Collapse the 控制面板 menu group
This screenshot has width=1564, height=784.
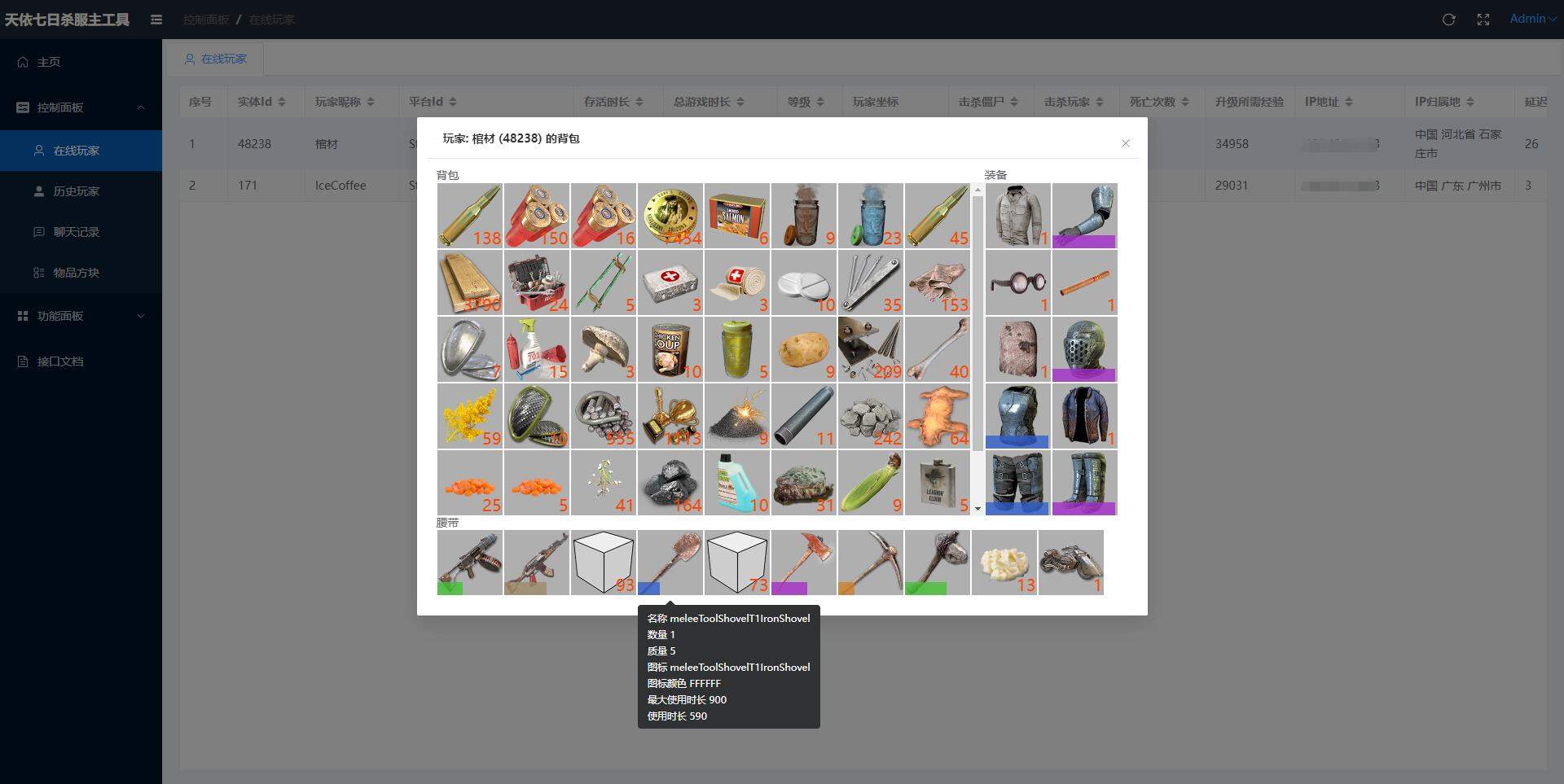pyautogui.click(x=81, y=107)
